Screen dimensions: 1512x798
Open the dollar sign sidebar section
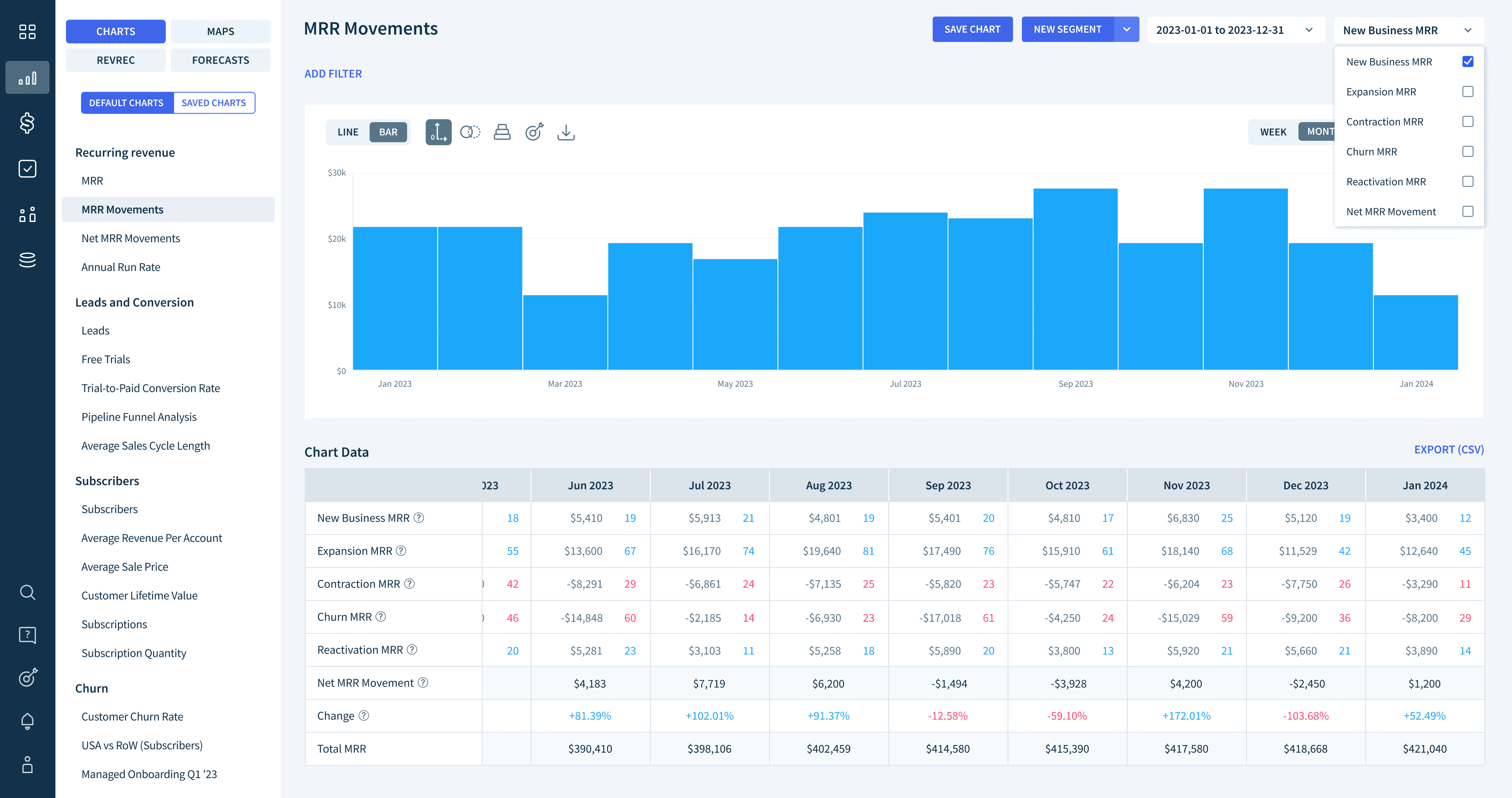pyautogui.click(x=27, y=123)
